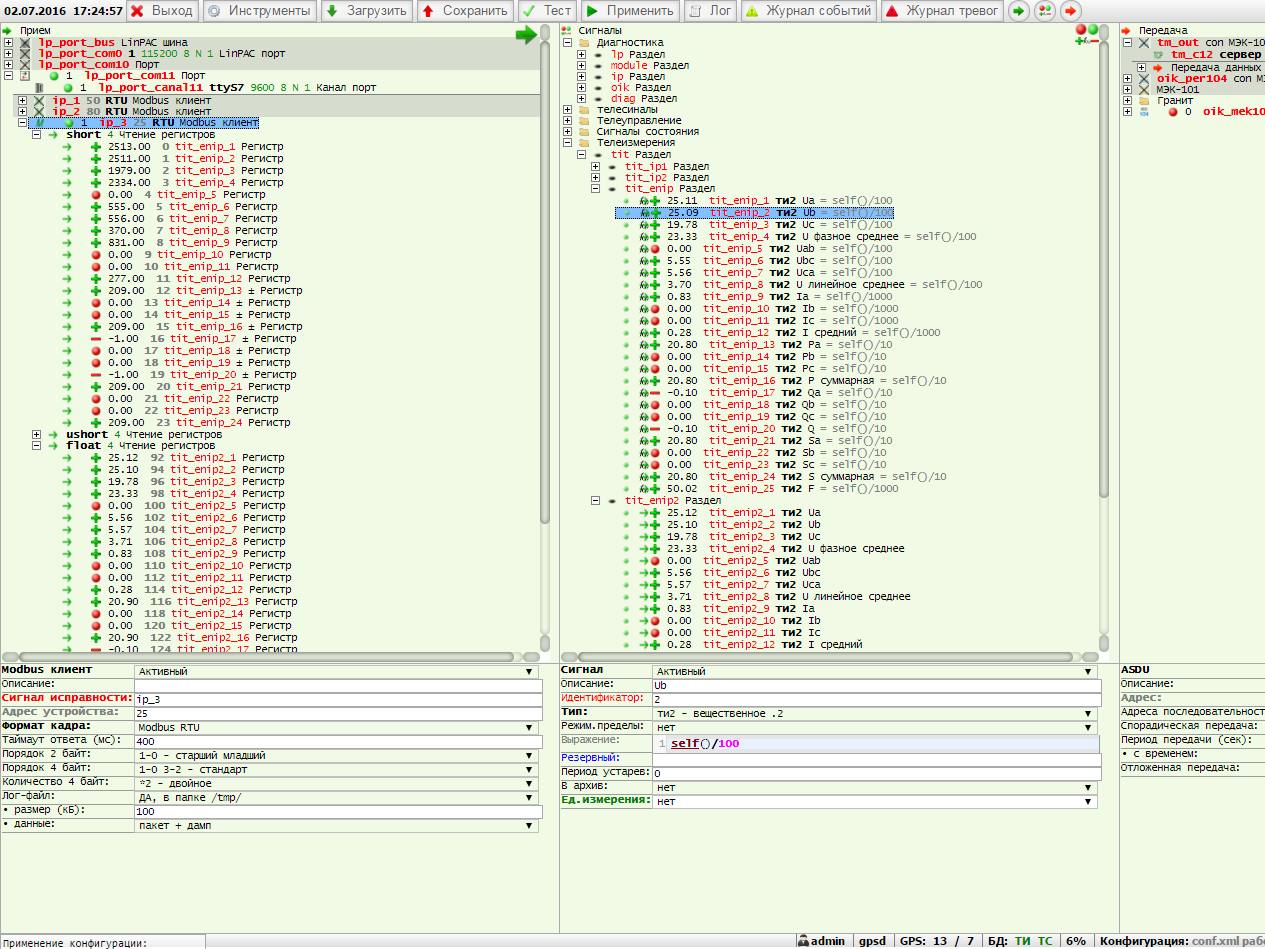Click the Таймаут ответа input field

(x=337, y=741)
